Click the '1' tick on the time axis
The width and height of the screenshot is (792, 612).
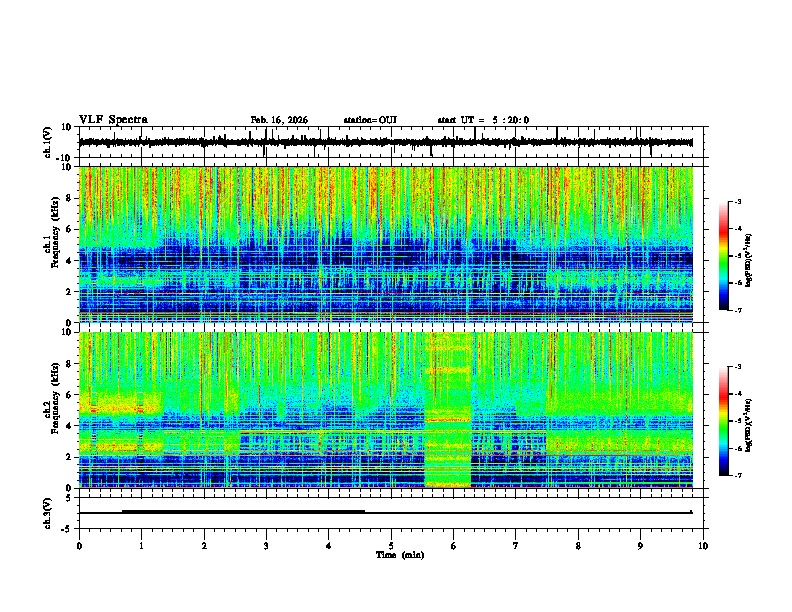[141, 546]
